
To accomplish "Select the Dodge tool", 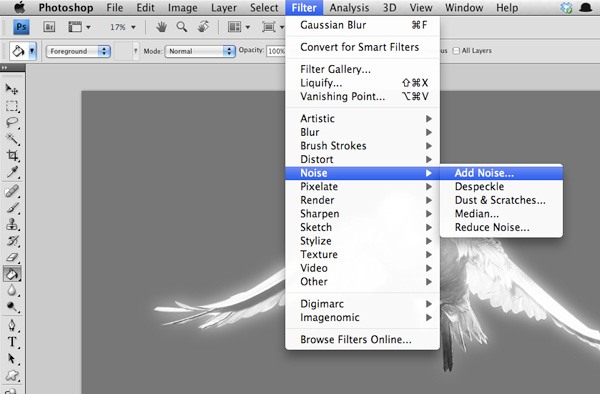I will tap(12, 307).
